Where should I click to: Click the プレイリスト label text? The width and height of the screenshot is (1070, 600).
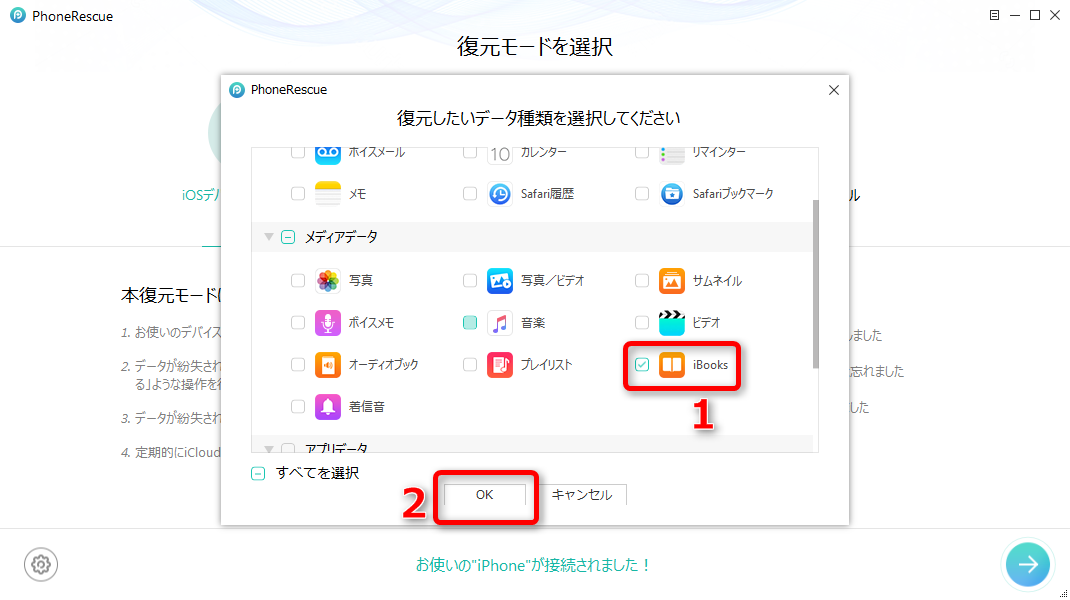click(x=546, y=365)
